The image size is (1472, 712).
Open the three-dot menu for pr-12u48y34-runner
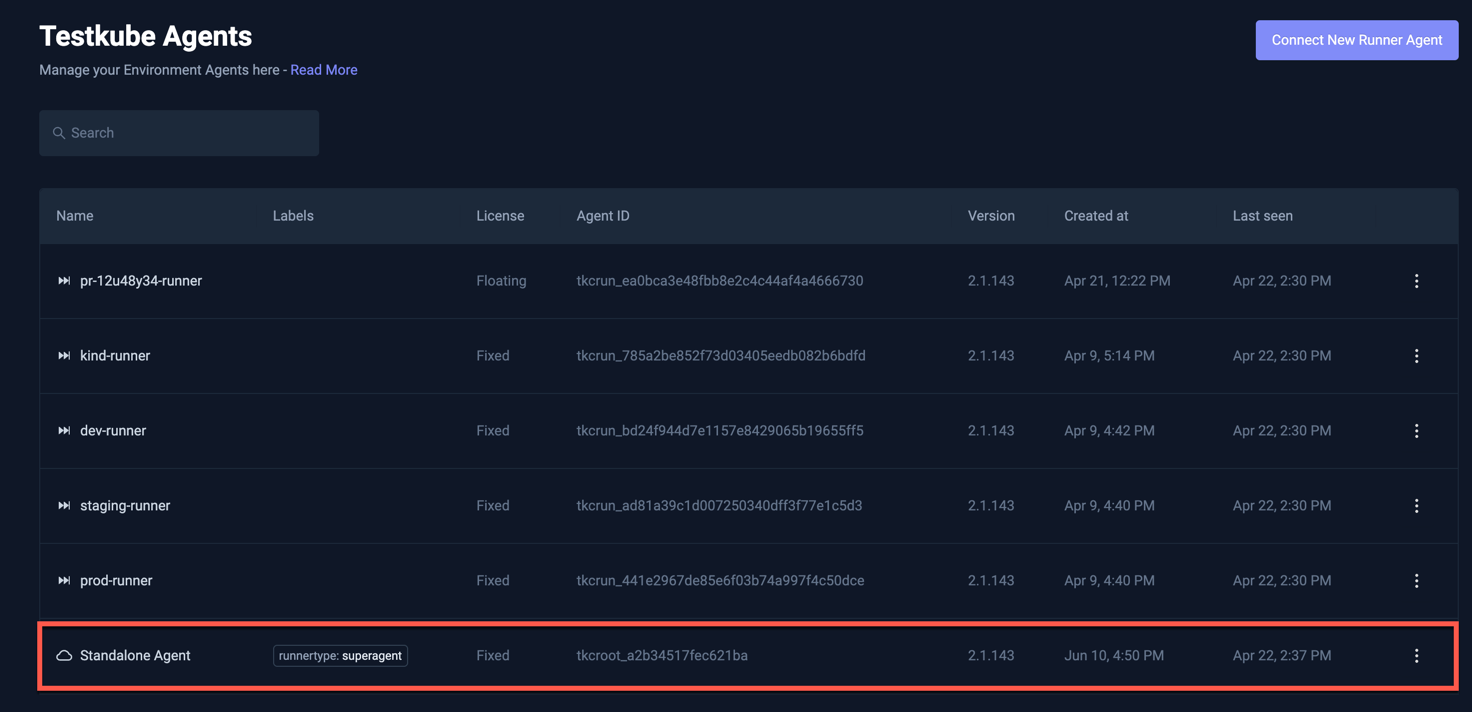[1416, 281]
